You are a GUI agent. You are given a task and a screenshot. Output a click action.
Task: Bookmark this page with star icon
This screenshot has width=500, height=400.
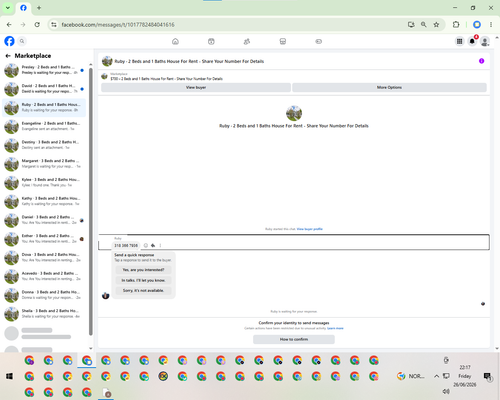tap(436, 25)
